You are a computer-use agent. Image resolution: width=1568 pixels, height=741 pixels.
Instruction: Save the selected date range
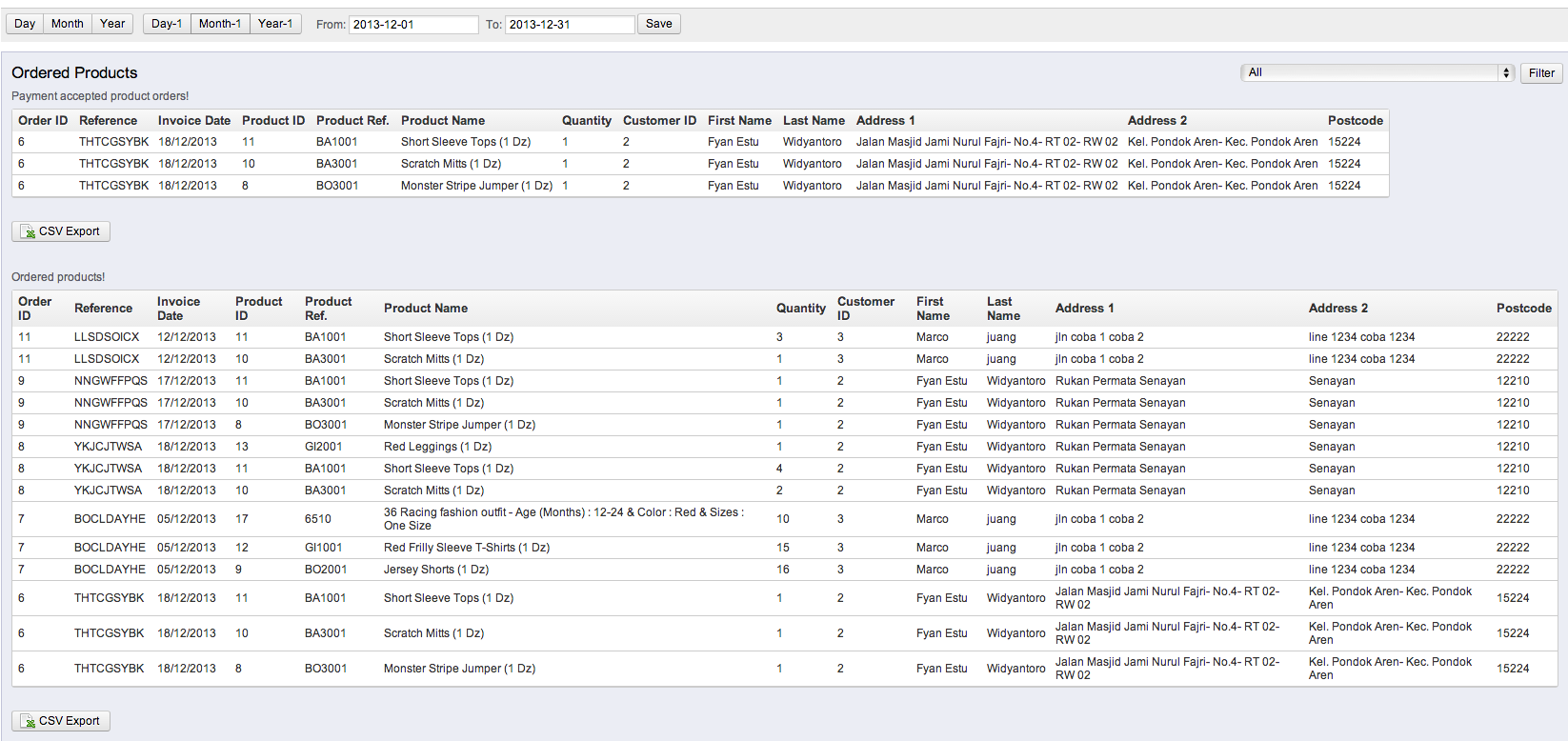[x=658, y=24]
